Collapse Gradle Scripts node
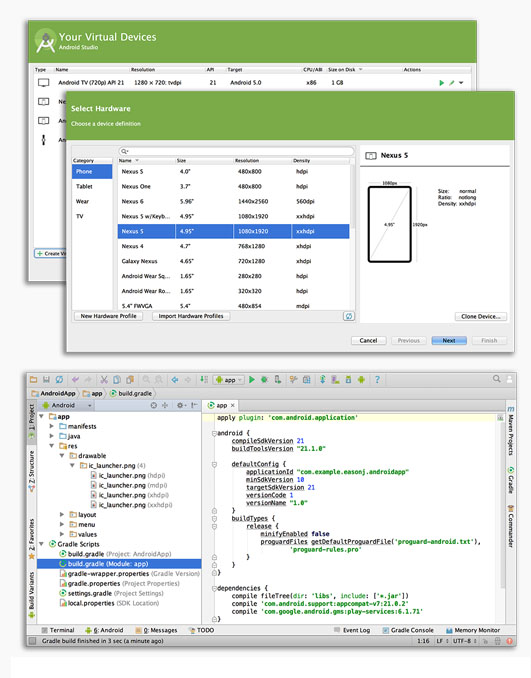This screenshot has height=678, width=531. 42,544
